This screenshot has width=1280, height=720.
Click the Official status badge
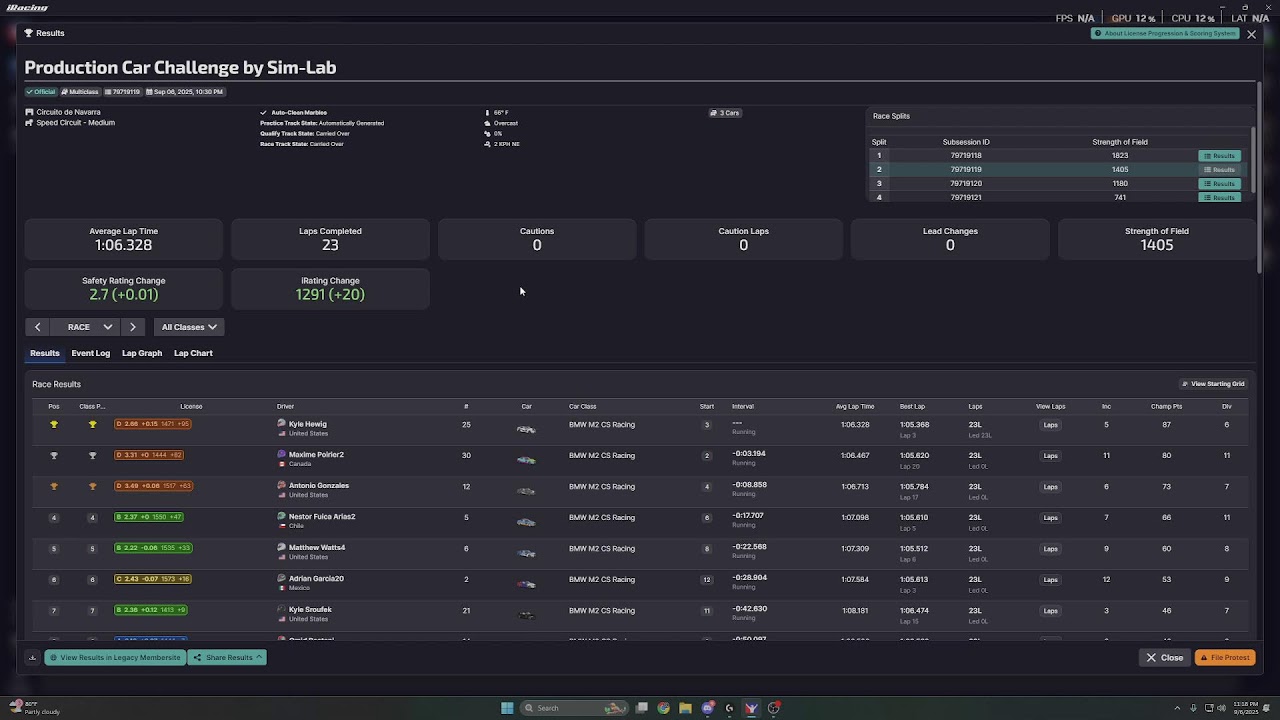click(41, 92)
